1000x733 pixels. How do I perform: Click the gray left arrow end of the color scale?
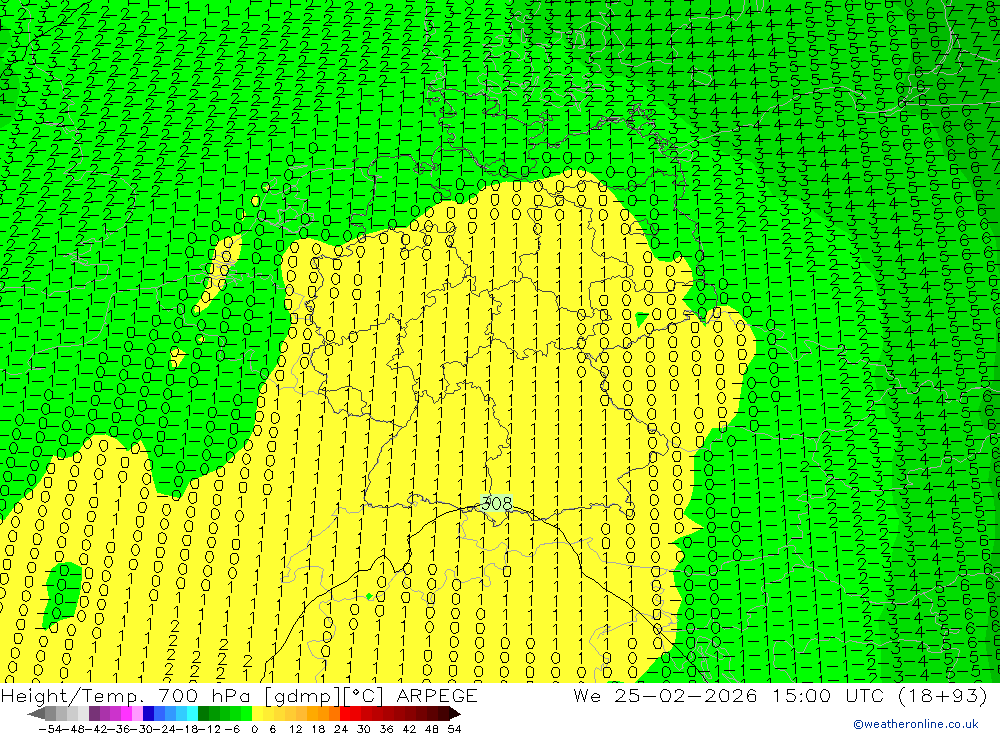pos(36,714)
